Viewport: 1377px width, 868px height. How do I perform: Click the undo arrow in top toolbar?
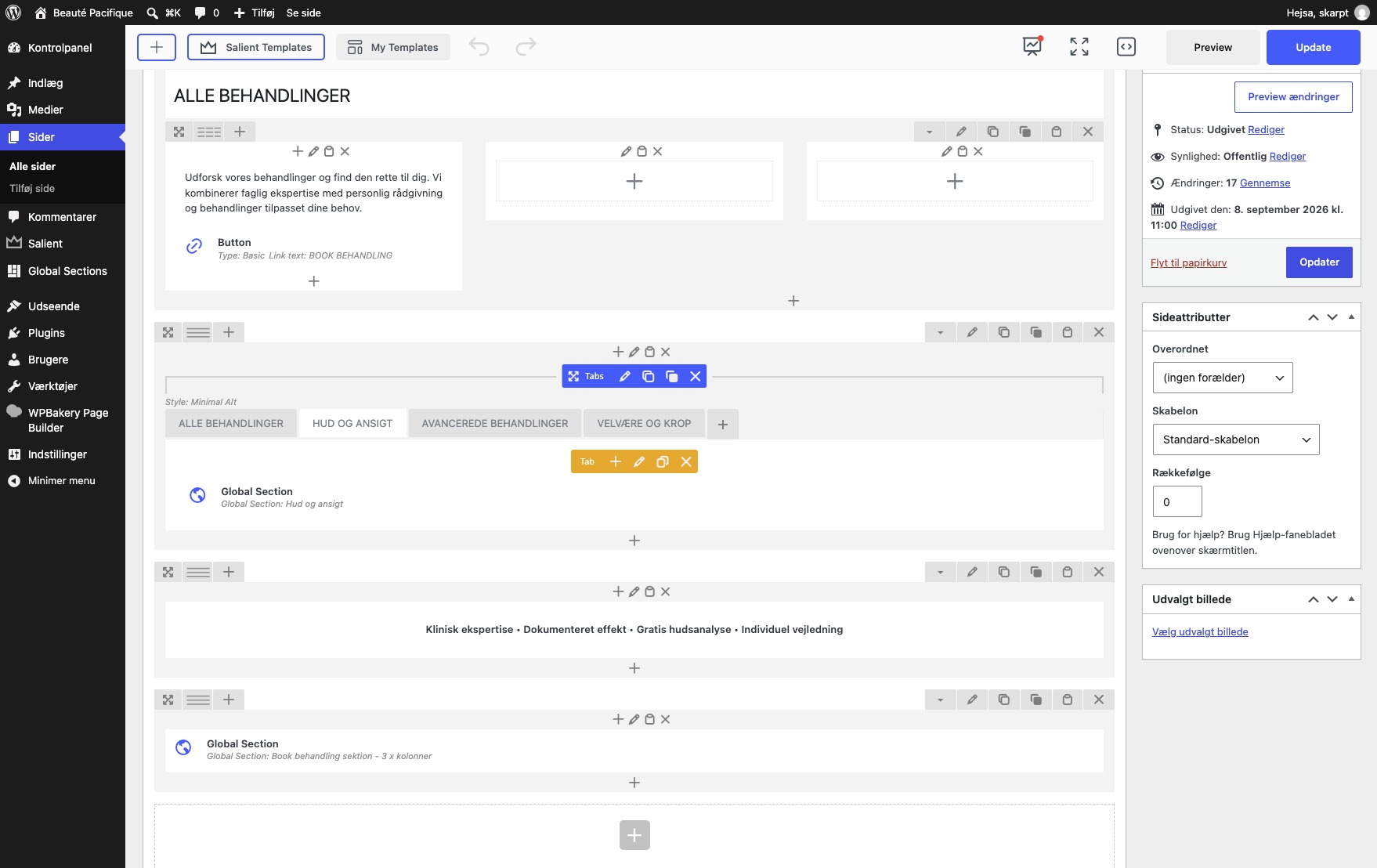coord(479,47)
